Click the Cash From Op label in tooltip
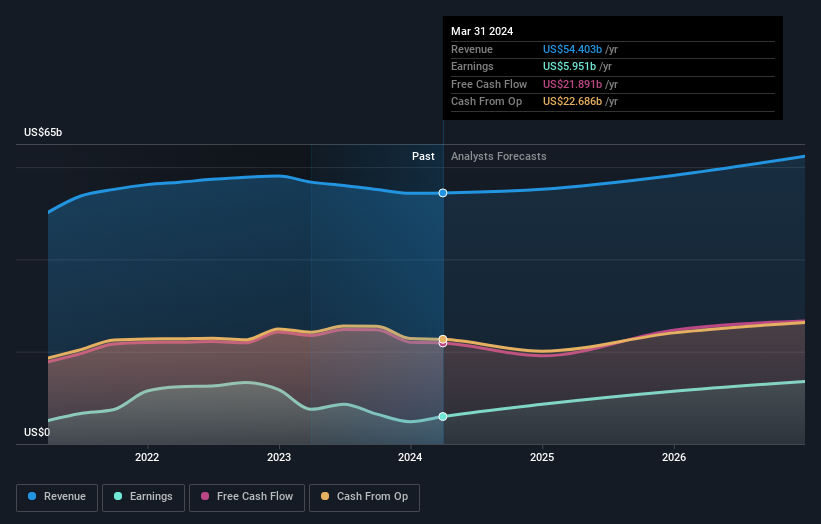Viewport: 821px width, 524px height. pos(486,102)
